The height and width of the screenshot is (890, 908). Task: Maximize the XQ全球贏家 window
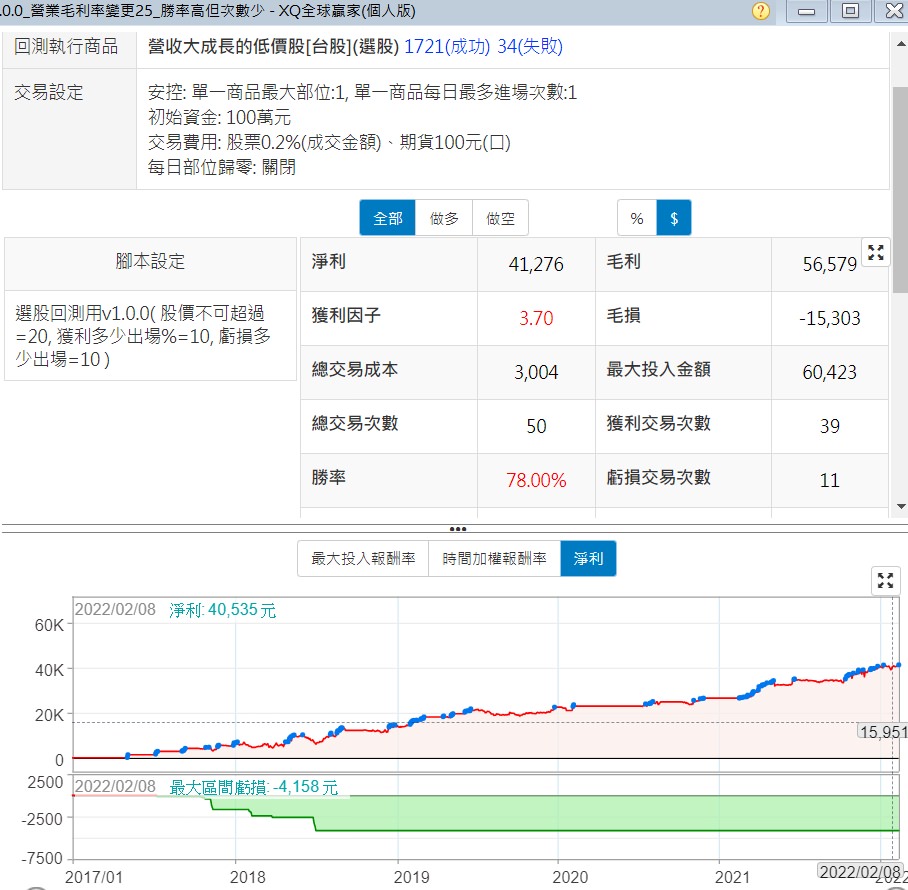tap(850, 12)
